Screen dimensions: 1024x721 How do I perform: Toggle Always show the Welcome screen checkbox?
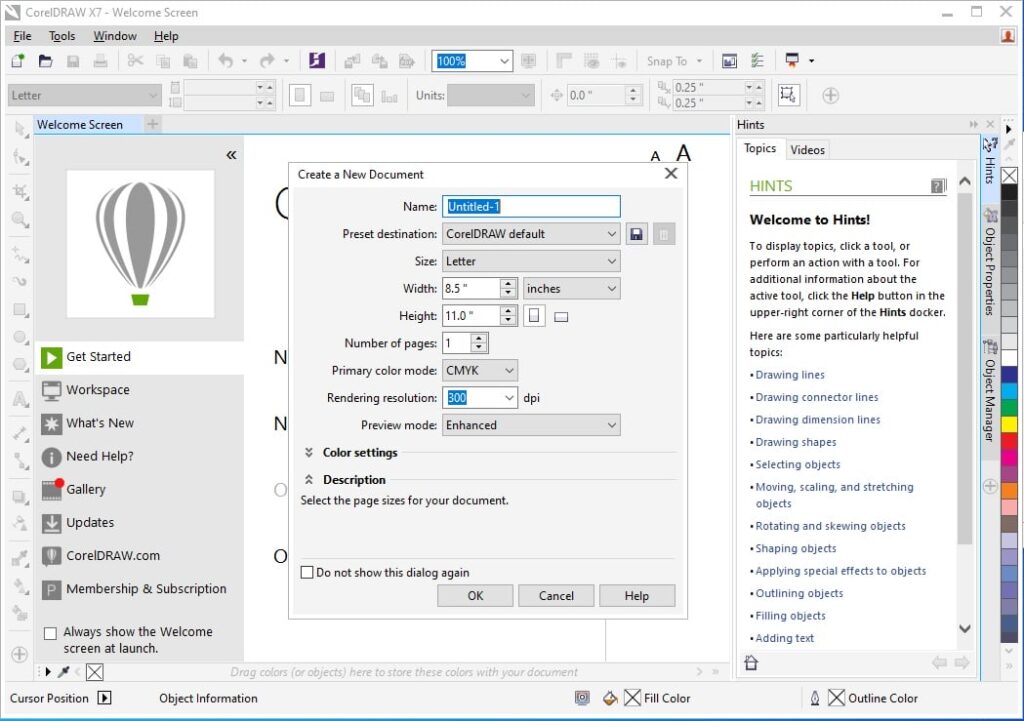(x=50, y=633)
